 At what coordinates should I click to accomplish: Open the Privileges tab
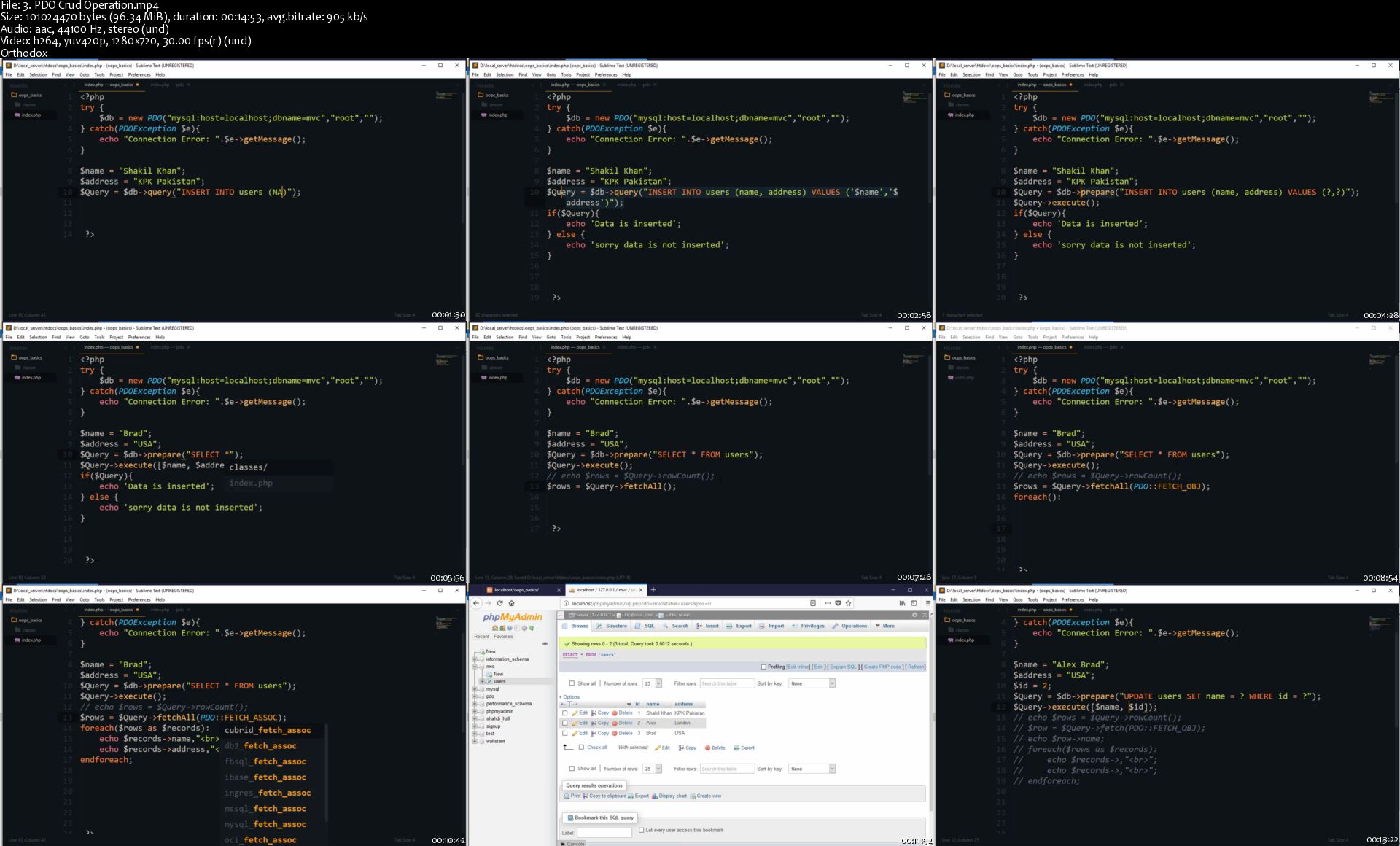[x=808, y=626]
